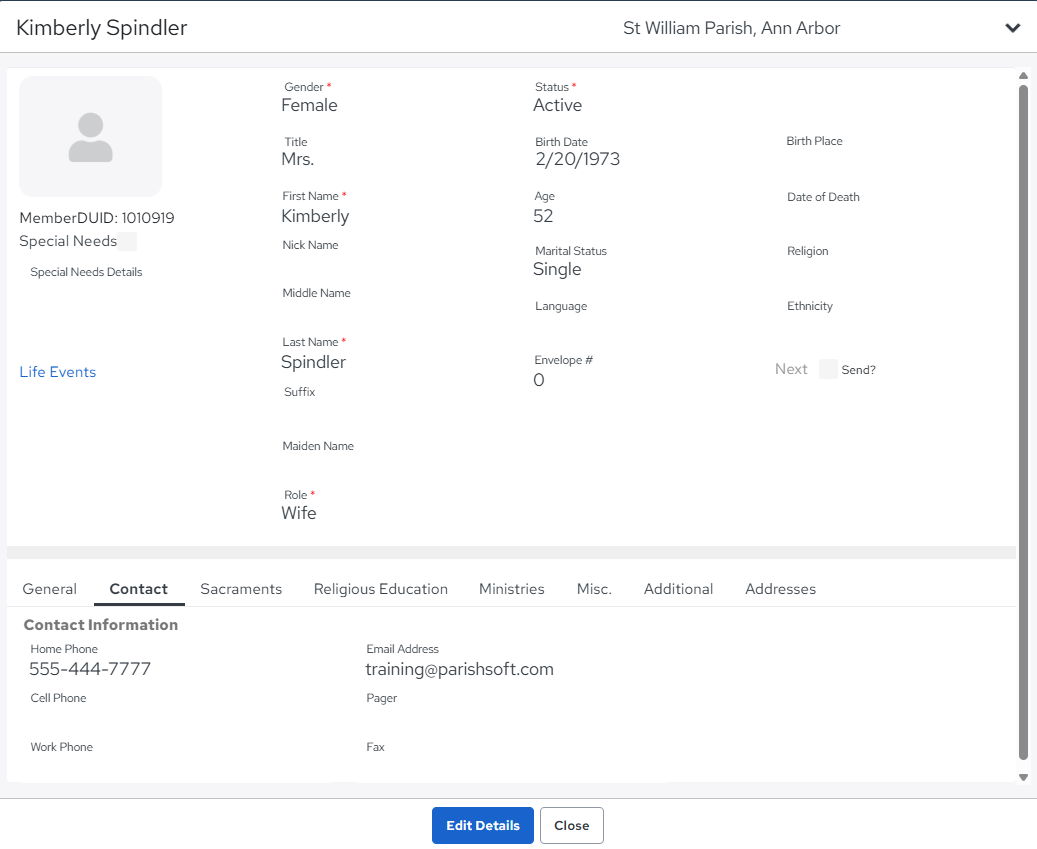Click the scrollbar down arrow
This screenshot has width=1037, height=849.
pyautogui.click(x=1023, y=778)
